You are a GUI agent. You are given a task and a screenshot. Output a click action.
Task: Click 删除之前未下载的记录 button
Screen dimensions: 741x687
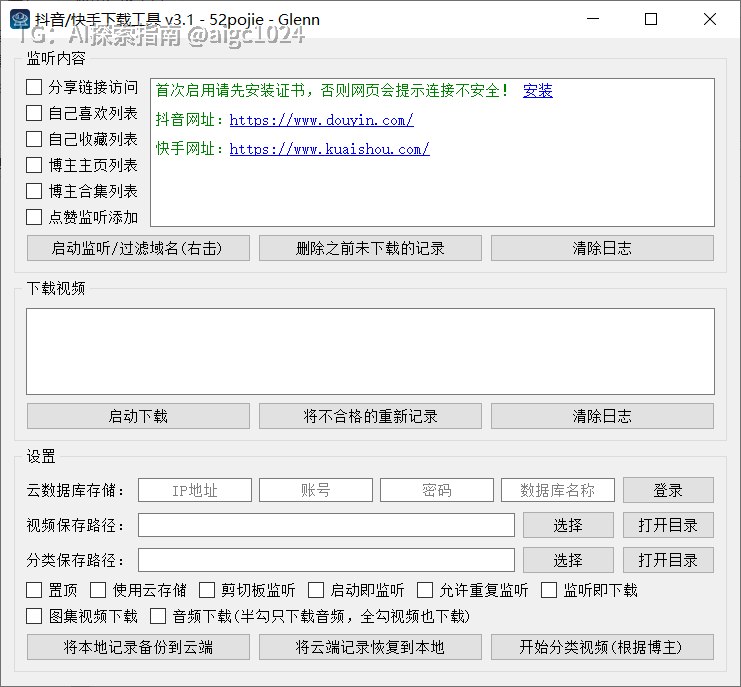pyautogui.click(x=370, y=248)
